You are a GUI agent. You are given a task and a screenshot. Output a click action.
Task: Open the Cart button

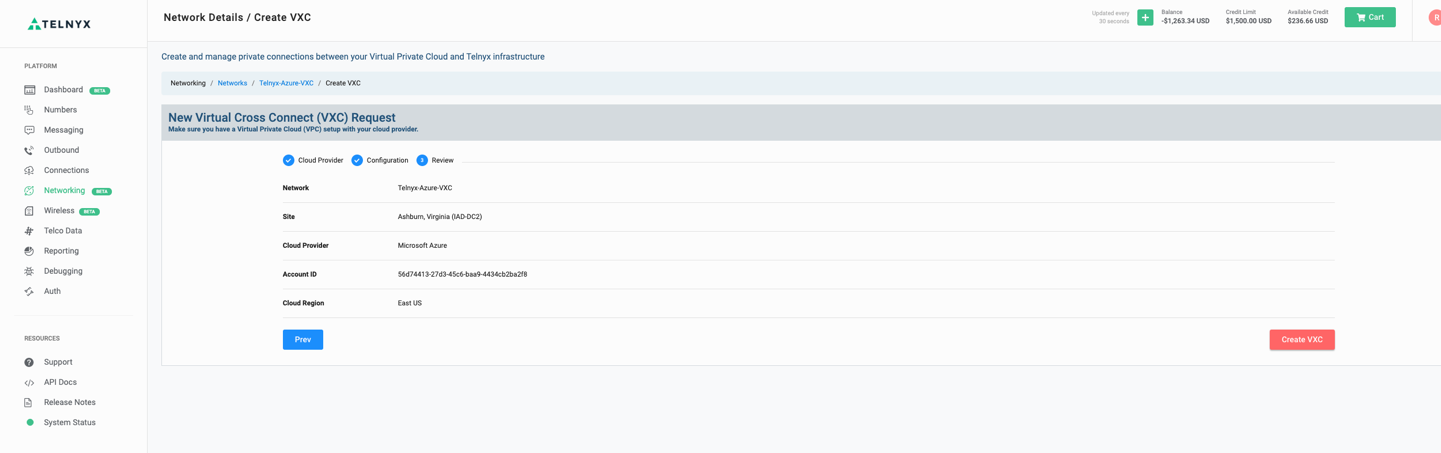point(1370,17)
